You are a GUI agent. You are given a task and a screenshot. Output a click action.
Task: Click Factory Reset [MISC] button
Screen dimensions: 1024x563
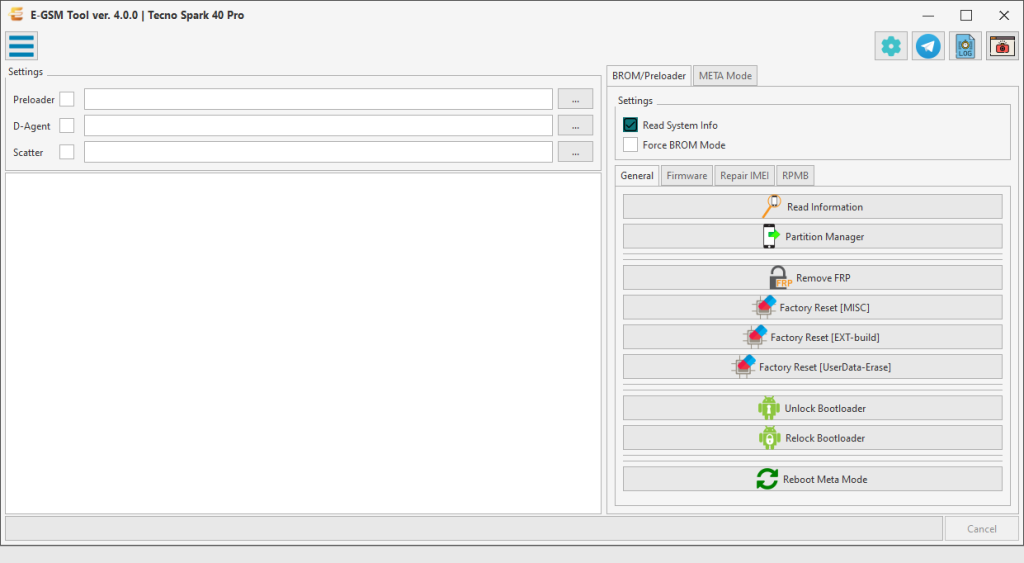812,308
